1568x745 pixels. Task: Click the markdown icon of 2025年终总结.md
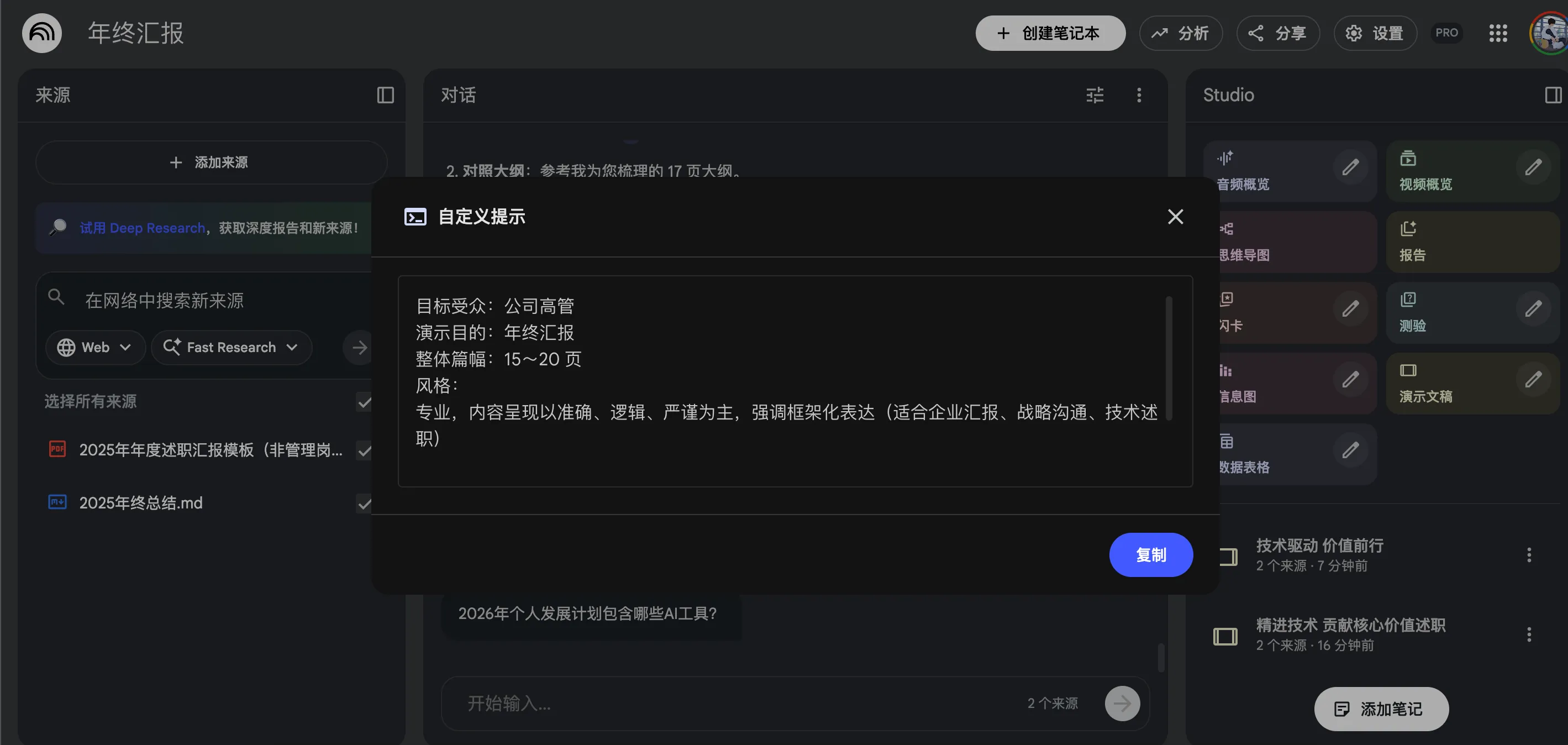57,502
